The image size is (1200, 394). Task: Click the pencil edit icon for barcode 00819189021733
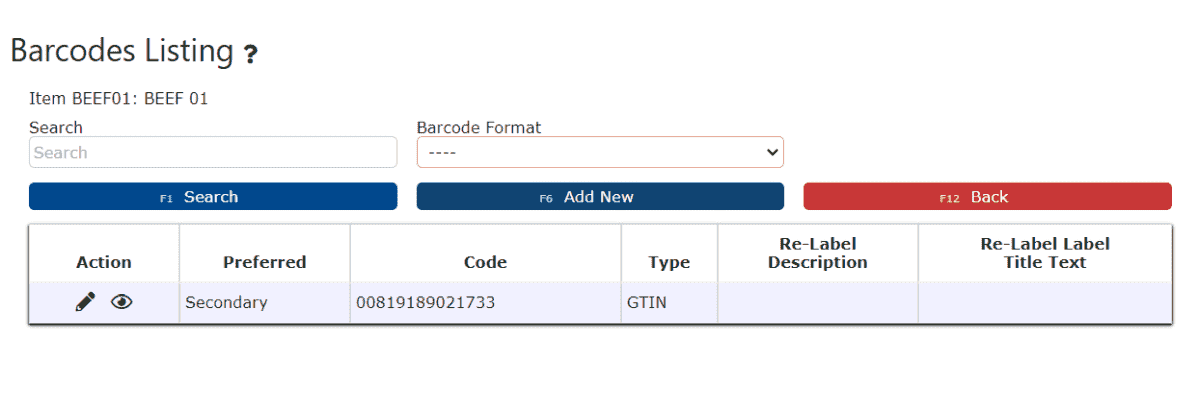point(86,302)
